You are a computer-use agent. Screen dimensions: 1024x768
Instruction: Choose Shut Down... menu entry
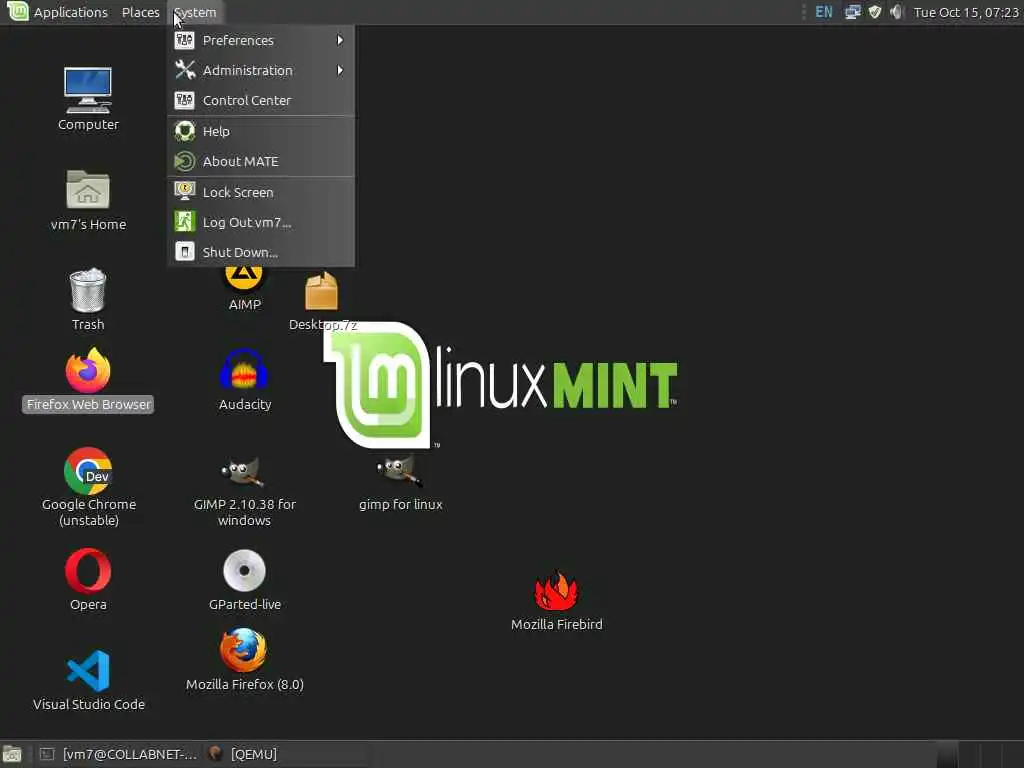261,252
